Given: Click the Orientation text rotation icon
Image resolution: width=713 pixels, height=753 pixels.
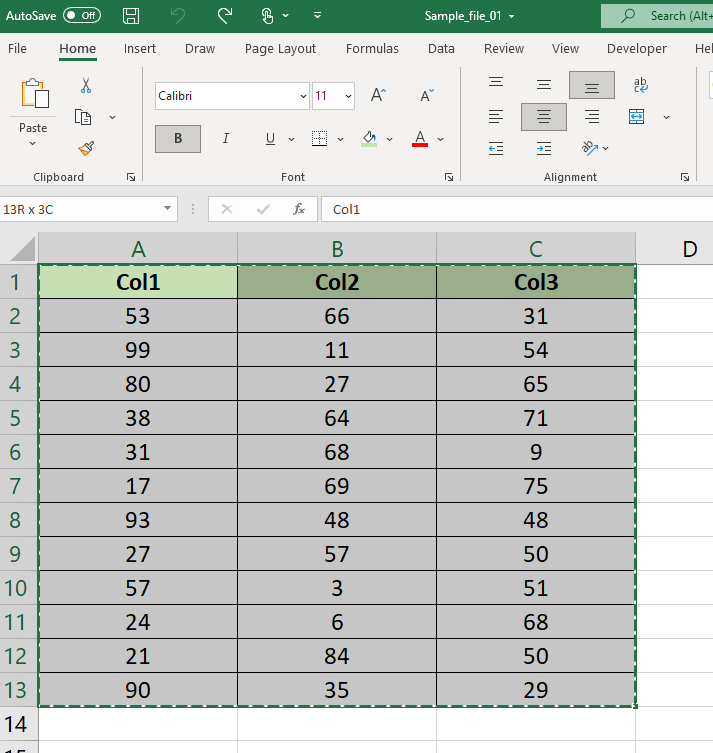Looking at the screenshot, I should pyautogui.click(x=590, y=148).
